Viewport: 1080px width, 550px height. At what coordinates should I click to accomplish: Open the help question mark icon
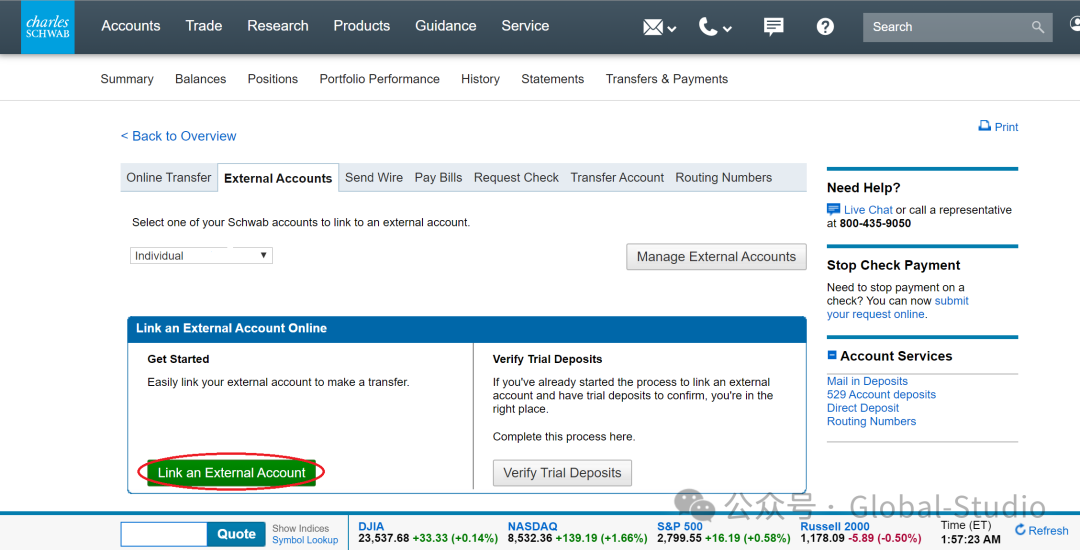click(825, 27)
